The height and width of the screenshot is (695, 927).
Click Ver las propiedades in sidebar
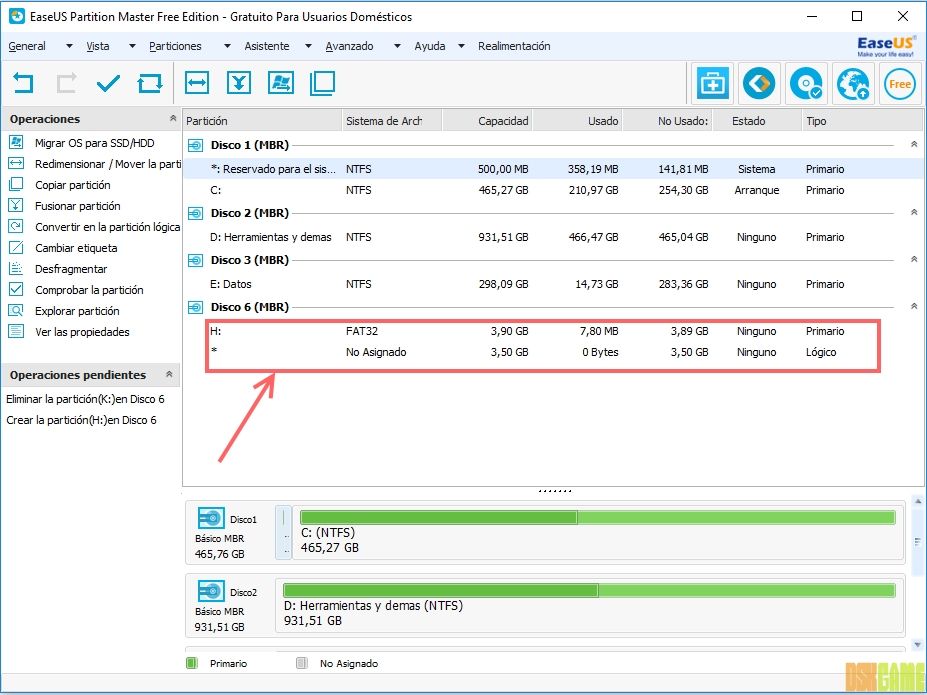pyautogui.click(x=82, y=332)
